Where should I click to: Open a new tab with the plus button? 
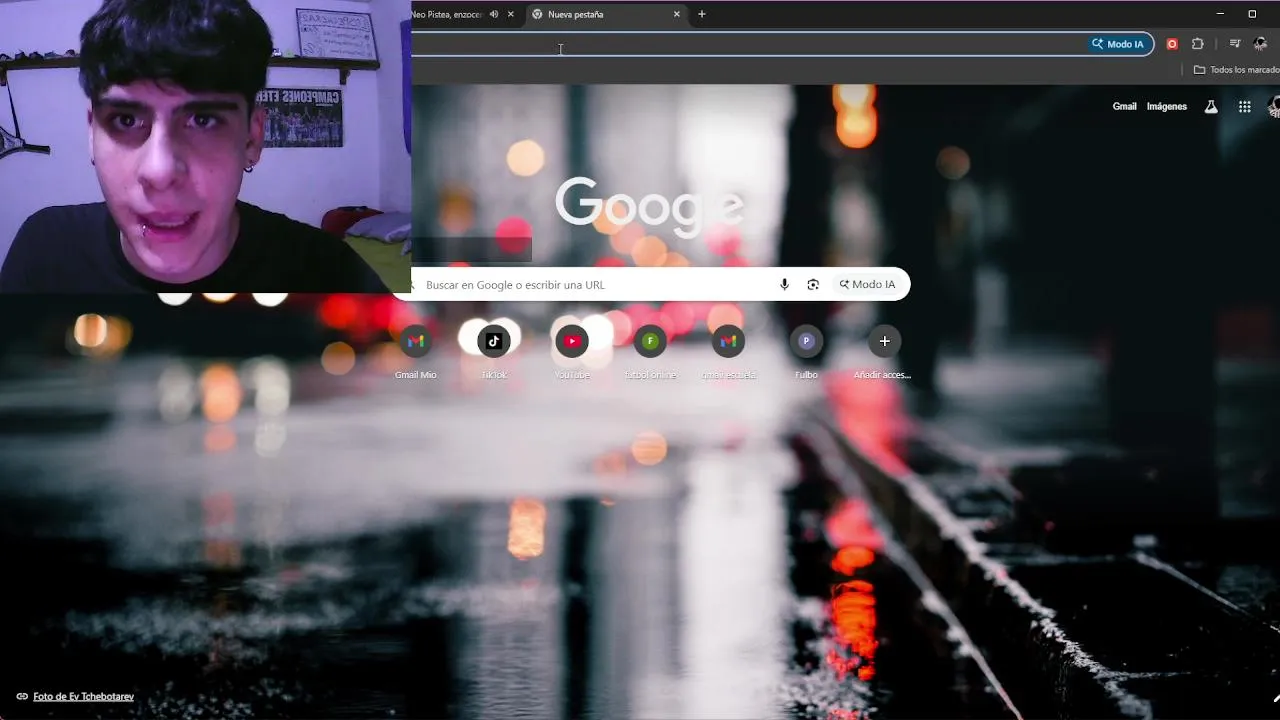tap(702, 14)
